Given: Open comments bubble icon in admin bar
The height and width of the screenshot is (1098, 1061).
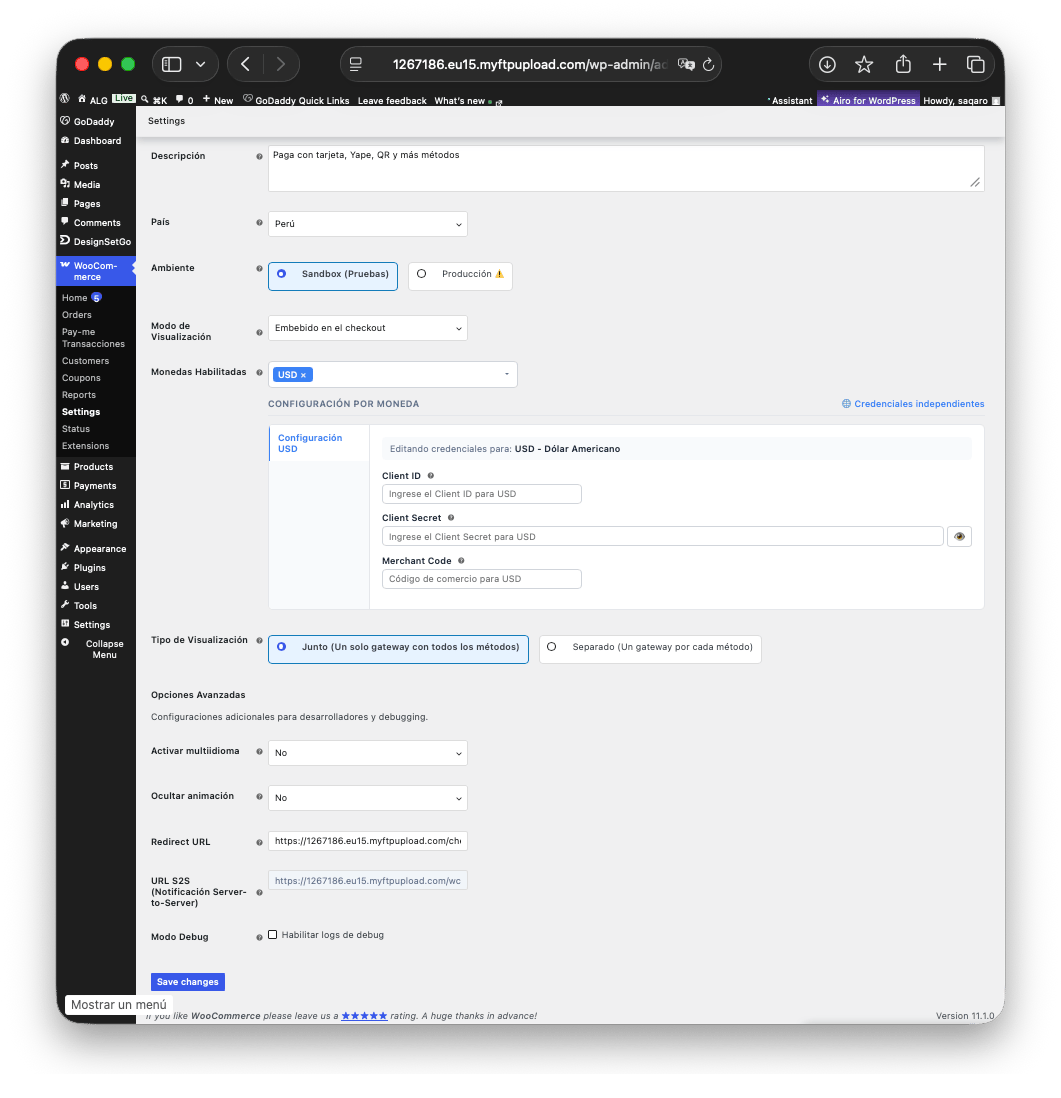Looking at the screenshot, I should coord(180,99).
